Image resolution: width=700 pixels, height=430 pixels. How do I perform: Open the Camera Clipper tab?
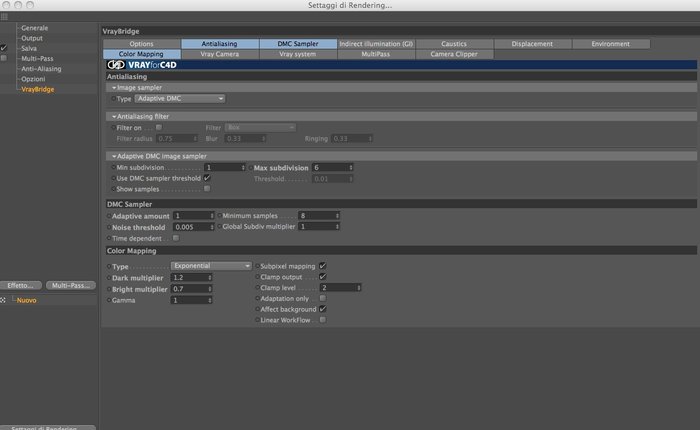[454, 54]
